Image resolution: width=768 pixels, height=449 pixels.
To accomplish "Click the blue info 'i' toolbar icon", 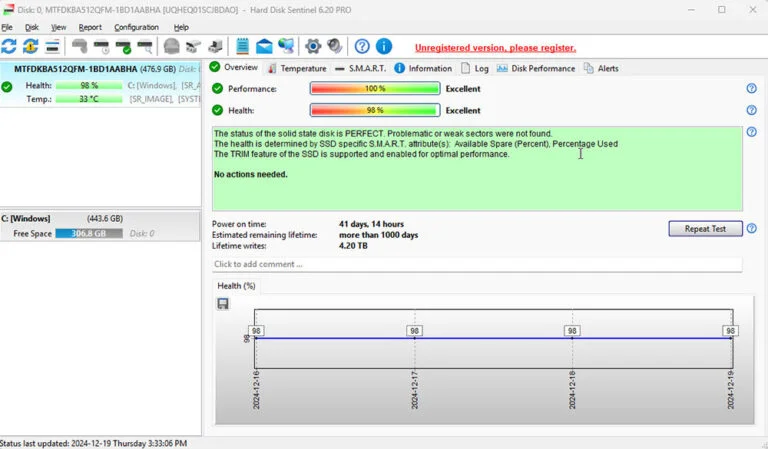I will click(x=383, y=47).
